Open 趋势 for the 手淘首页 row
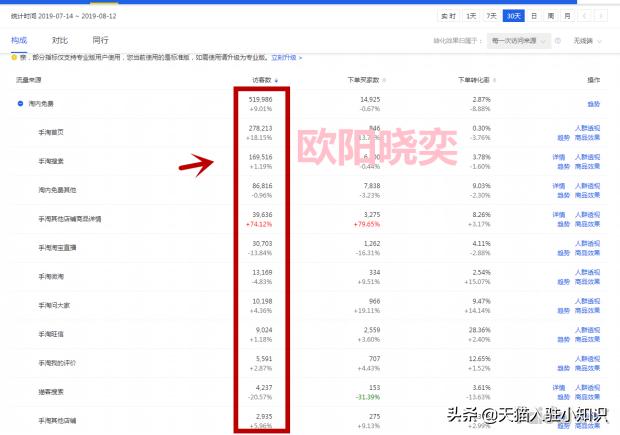 pyautogui.click(x=563, y=138)
